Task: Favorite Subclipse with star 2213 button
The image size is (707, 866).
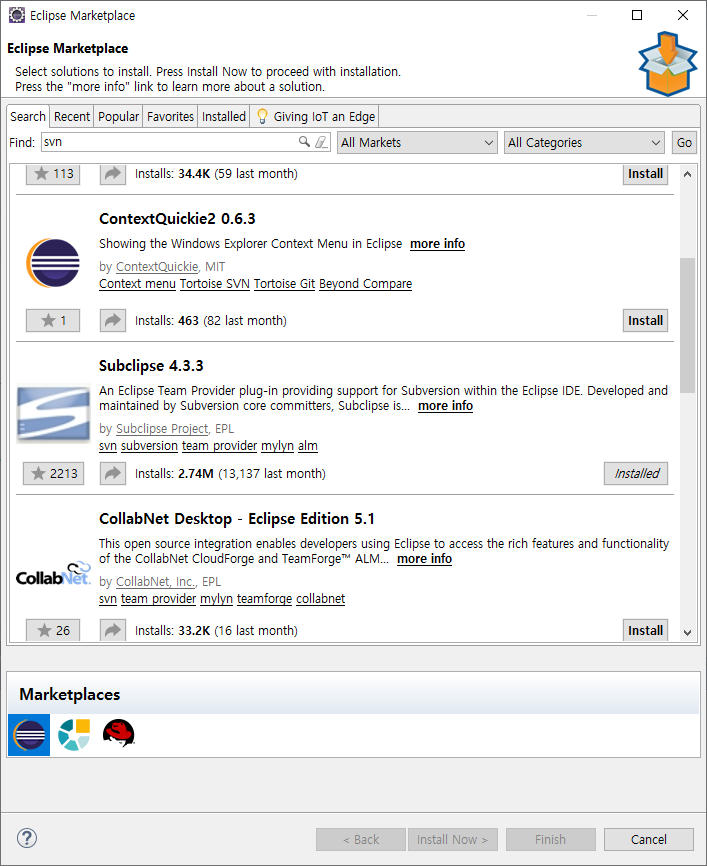Action: click(x=54, y=473)
